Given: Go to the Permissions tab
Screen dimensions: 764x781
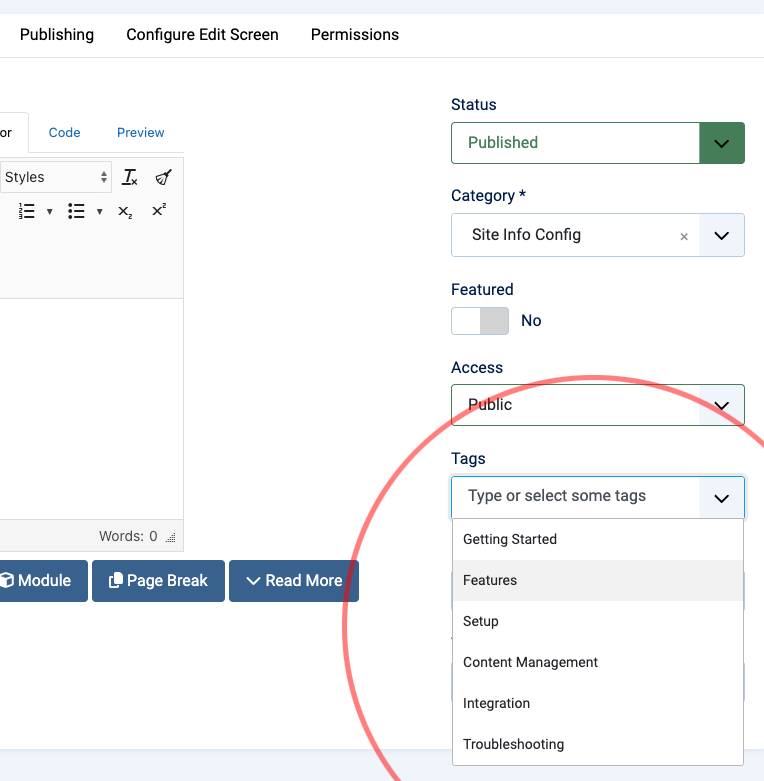Looking at the screenshot, I should (354, 35).
